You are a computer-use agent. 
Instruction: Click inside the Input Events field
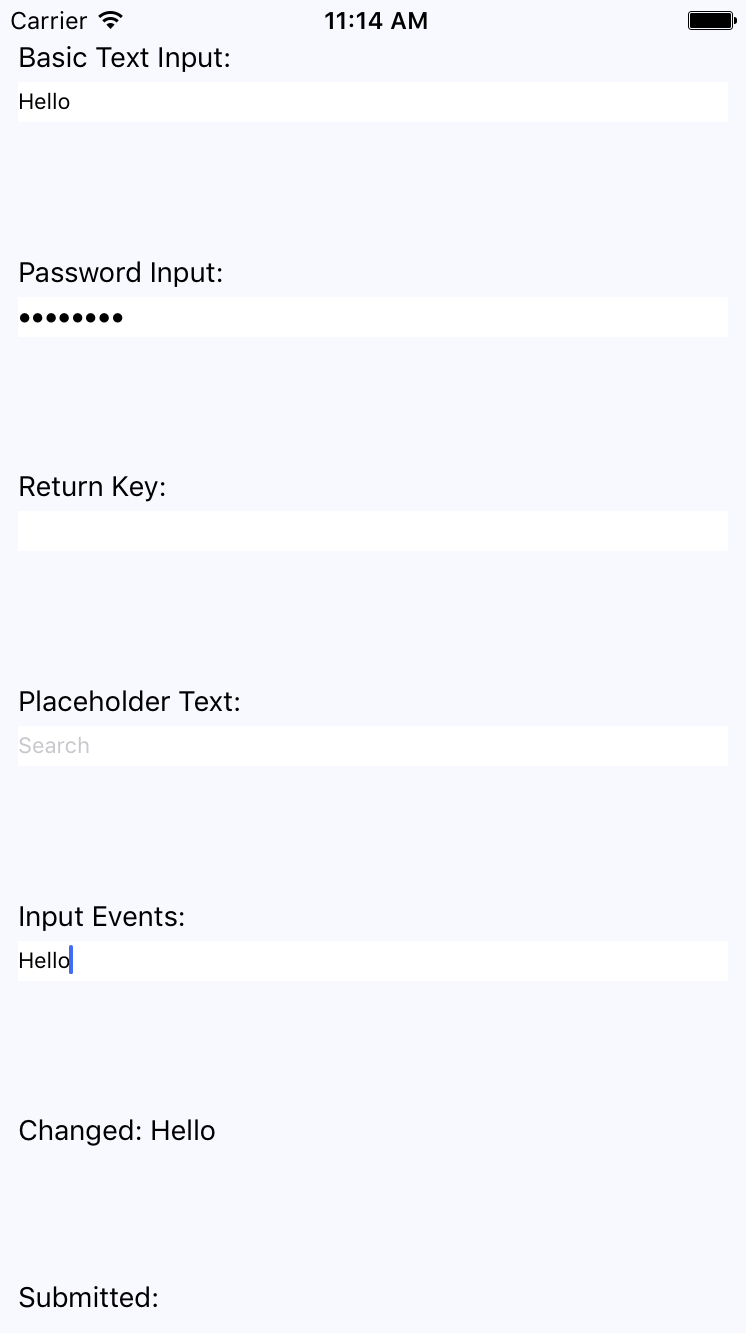coord(372,961)
